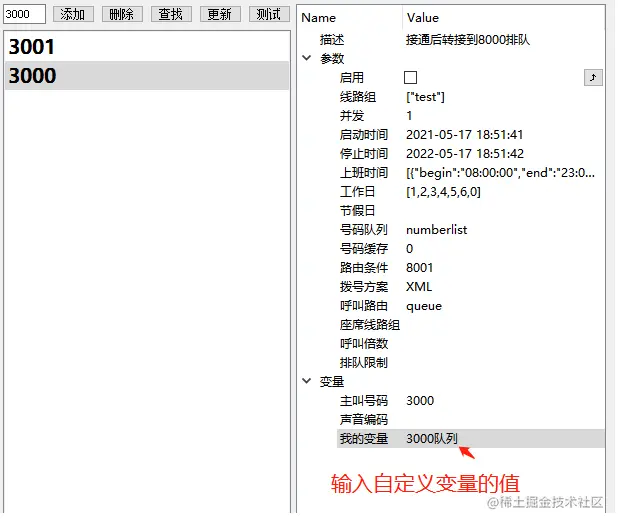Click 启动时间 value 2021-05-17 18:51:41
The height and width of the screenshot is (524, 618).
pos(464,135)
